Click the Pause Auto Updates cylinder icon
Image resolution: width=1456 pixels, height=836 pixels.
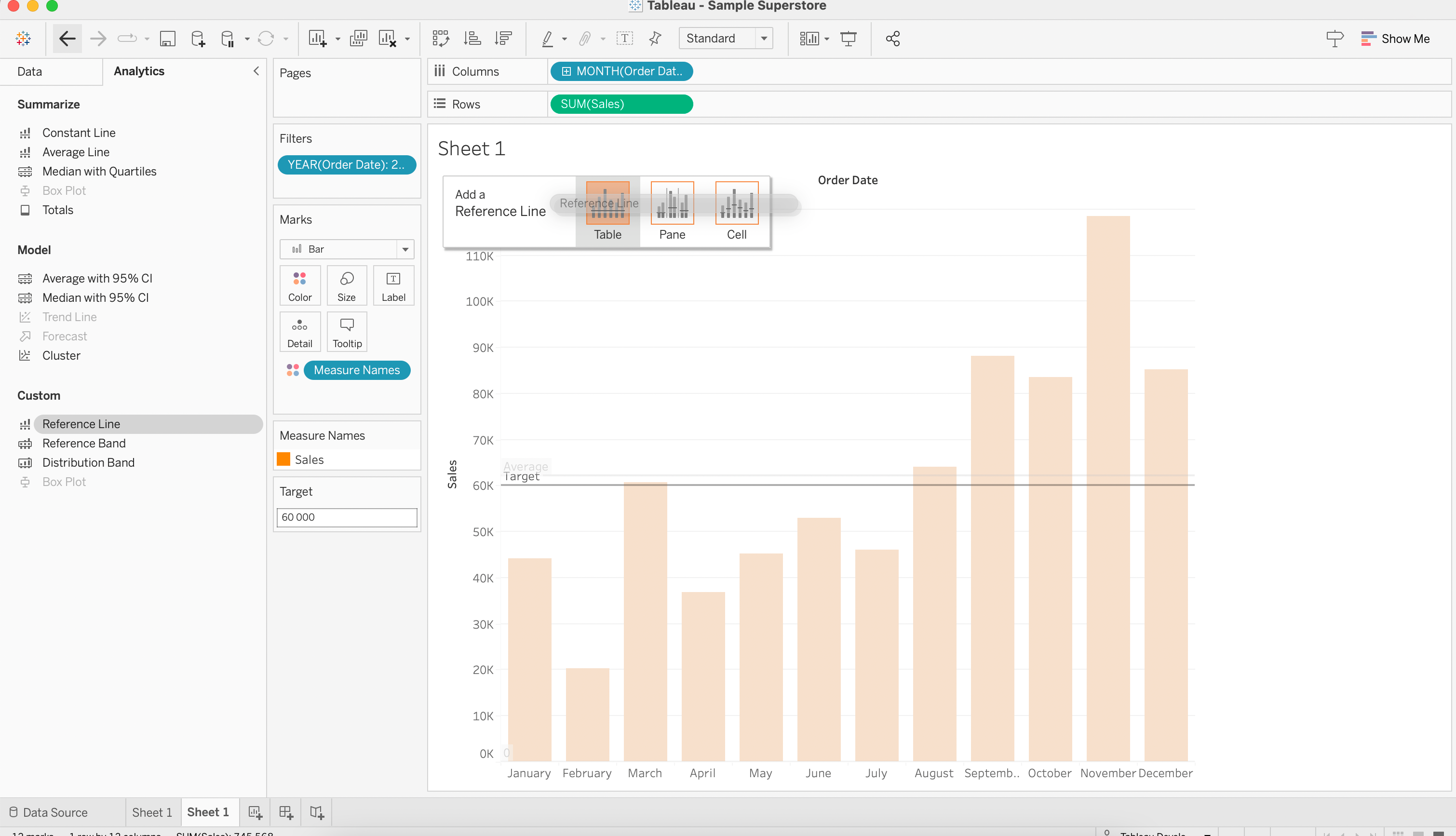click(x=228, y=39)
